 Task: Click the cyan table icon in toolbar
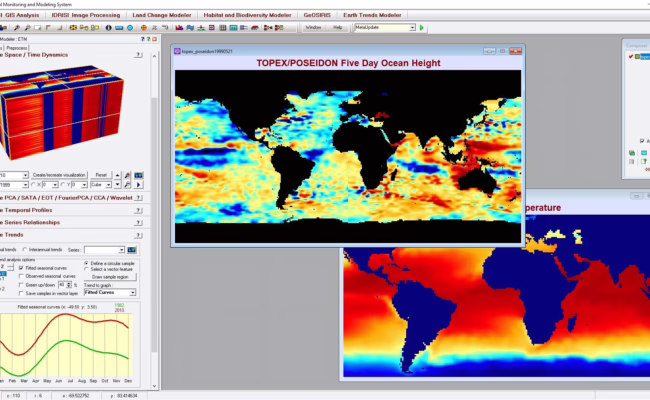coord(233,28)
